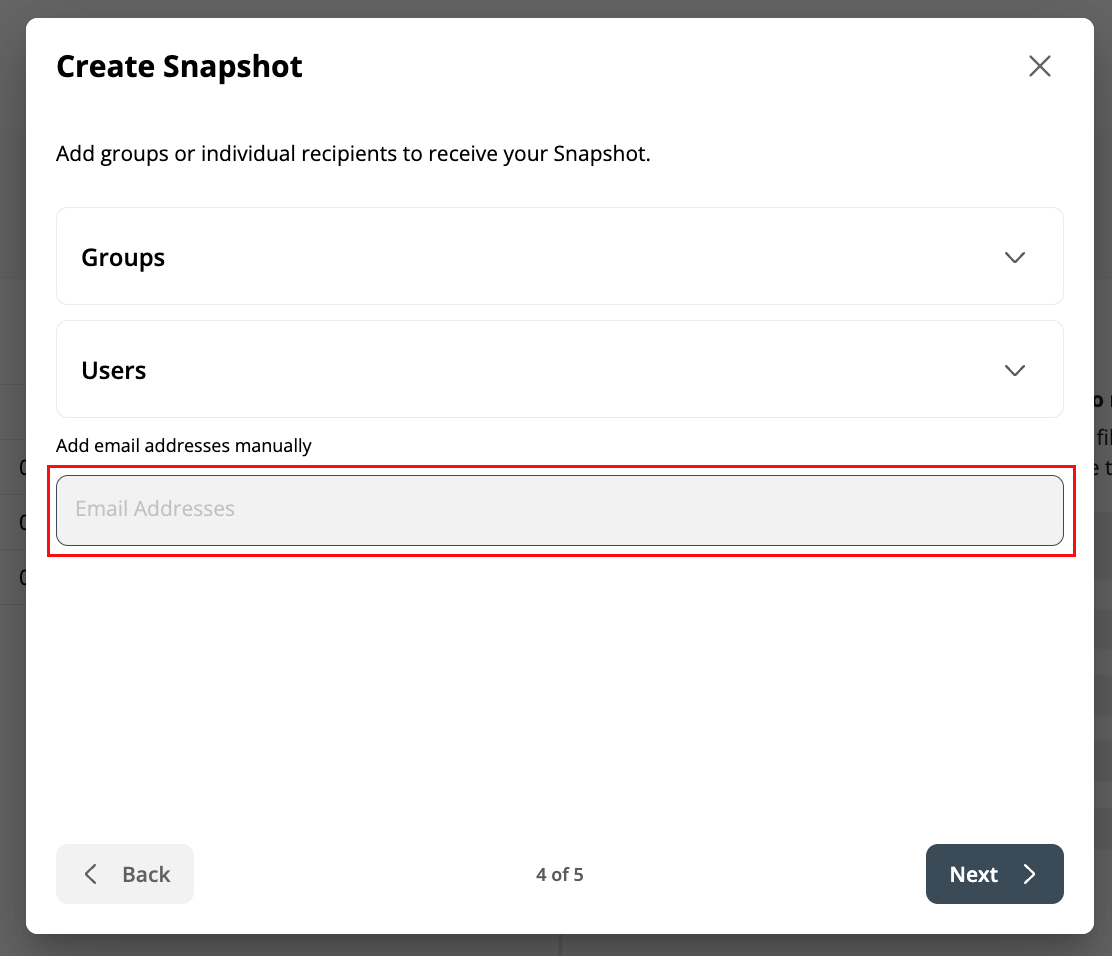Click the Groups heading text

pyautogui.click(x=123, y=257)
